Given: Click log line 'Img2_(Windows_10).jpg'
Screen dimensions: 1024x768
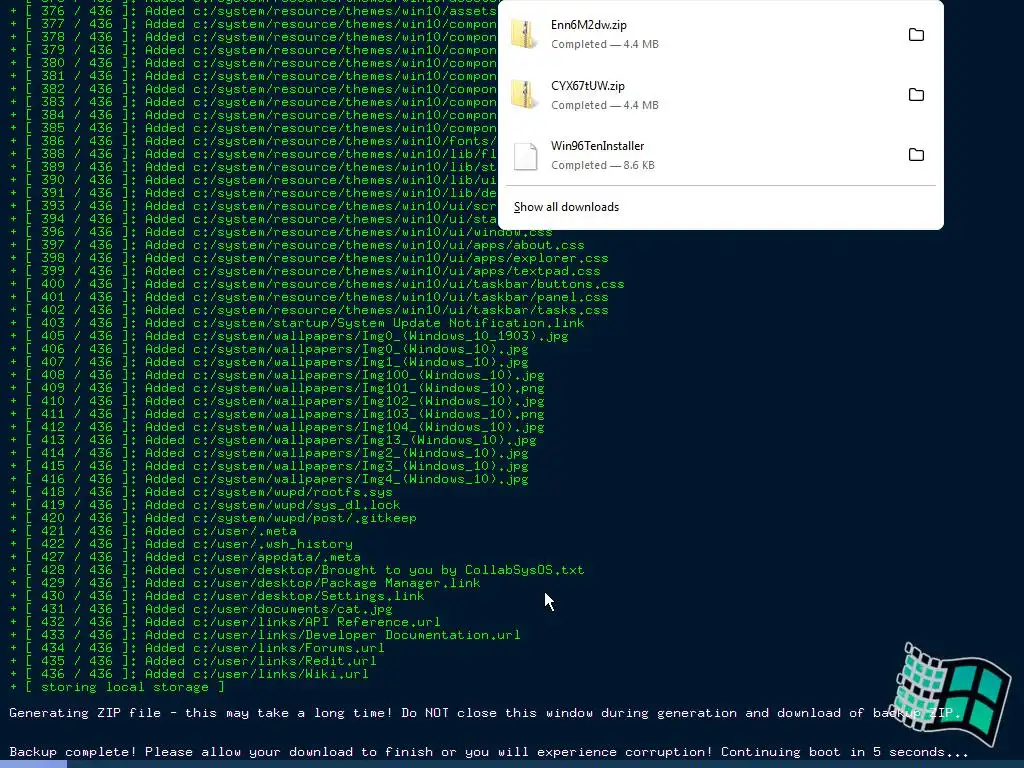Looking at the screenshot, I should (269, 453).
